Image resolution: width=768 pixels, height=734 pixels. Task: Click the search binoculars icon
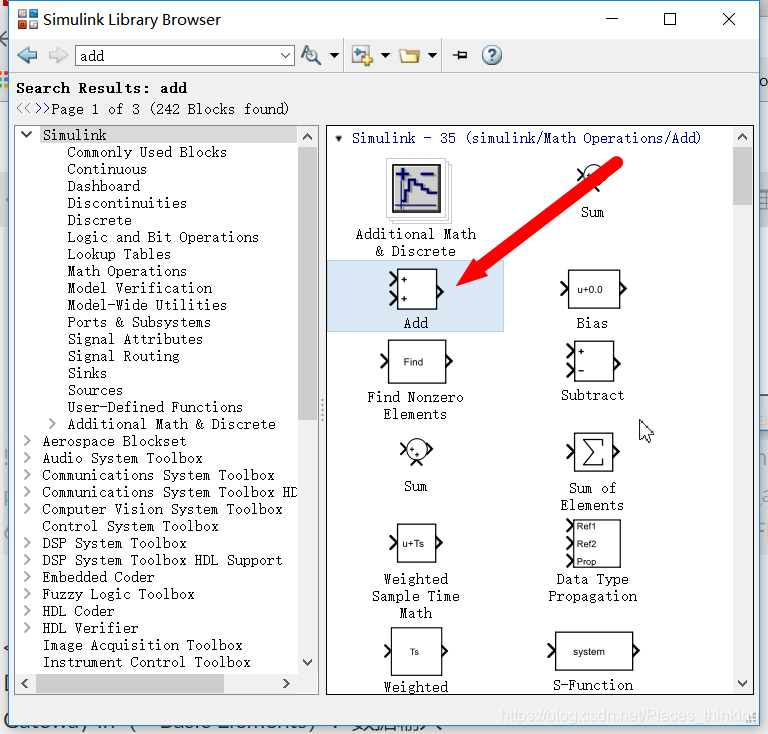[311, 55]
